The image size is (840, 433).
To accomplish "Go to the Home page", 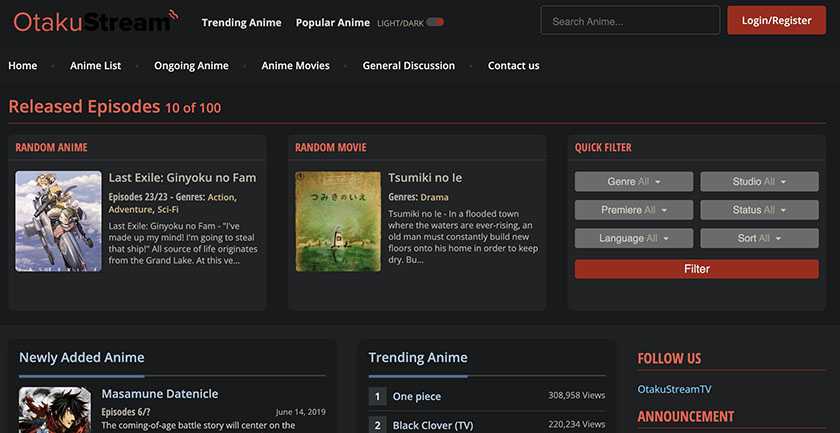I will [23, 66].
